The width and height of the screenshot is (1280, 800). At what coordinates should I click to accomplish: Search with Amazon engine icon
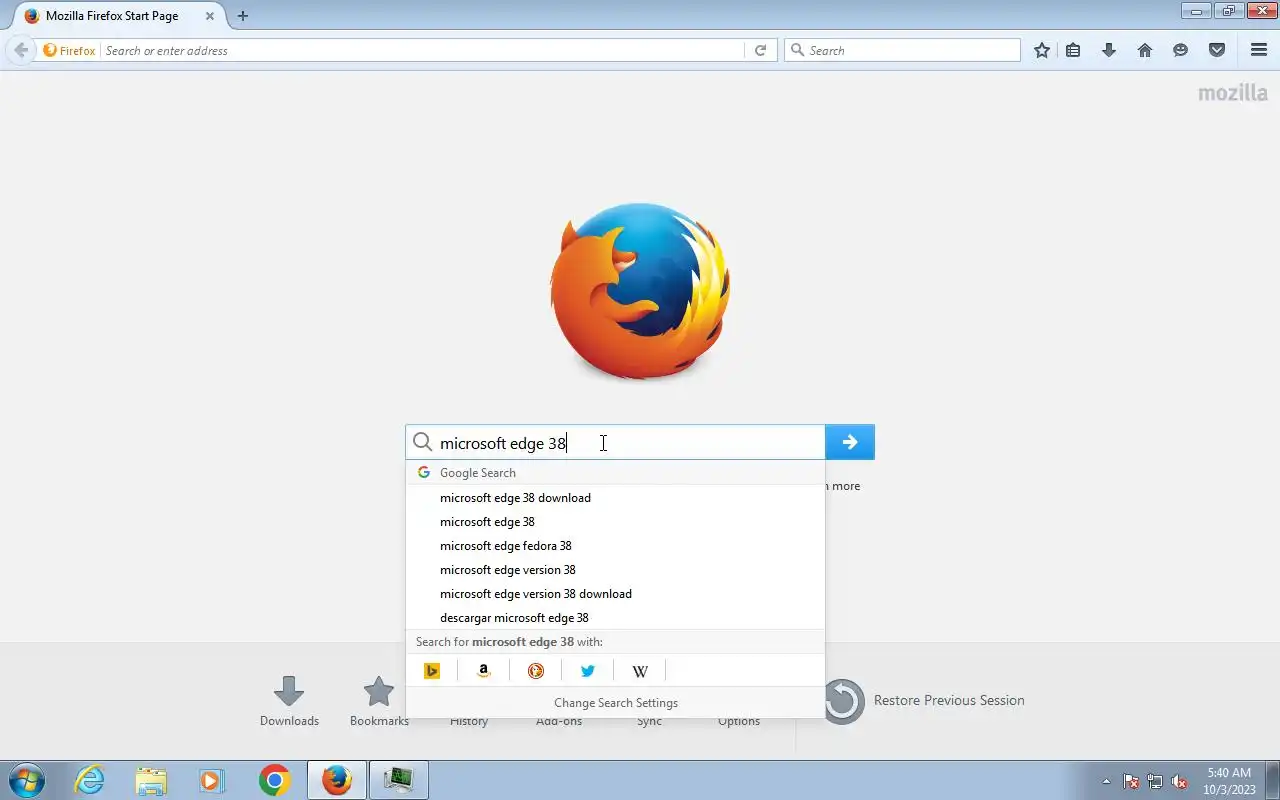pos(484,671)
